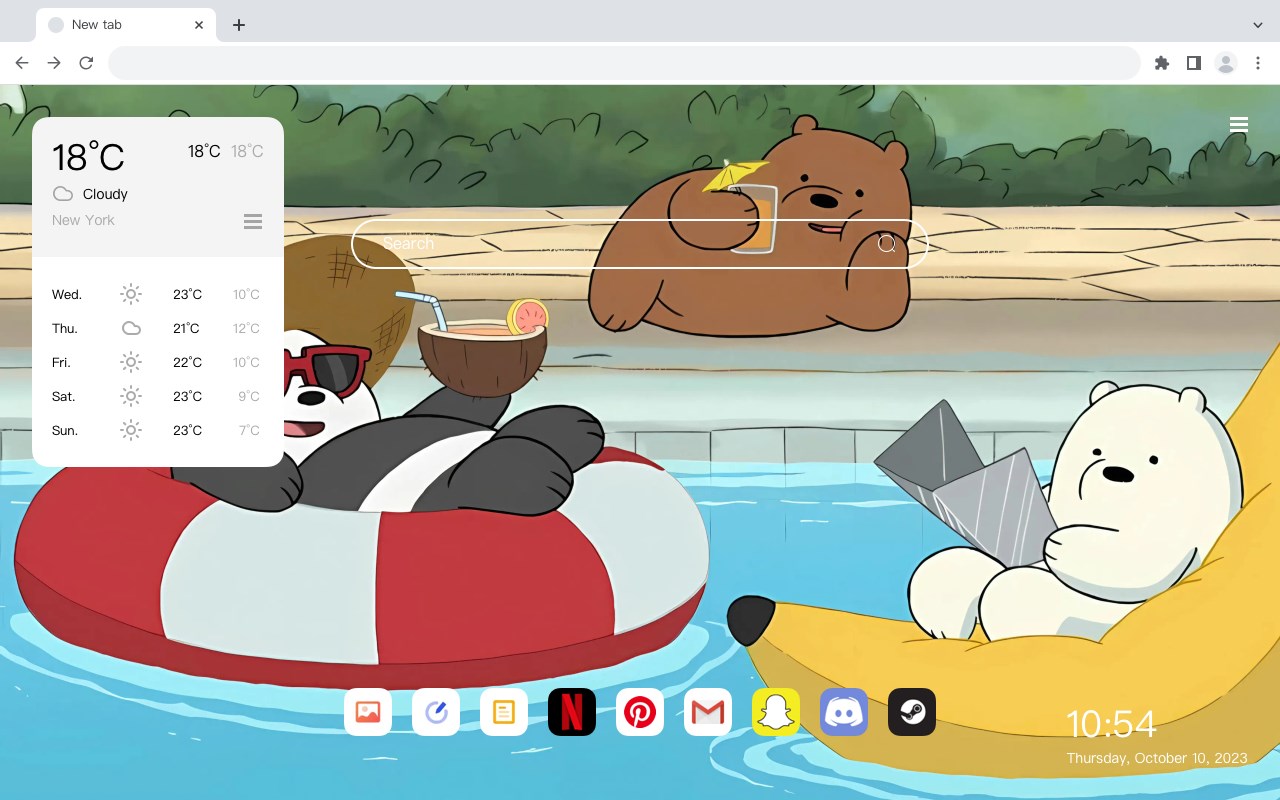The height and width of the screenshot is (800, 1280).
Task: Open the profile avatar icon
Action: click(x=1226, y=63)
